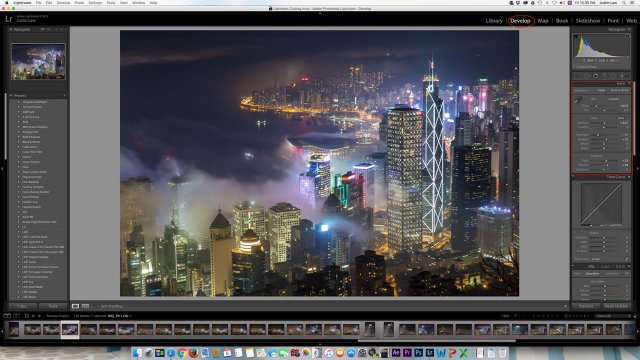Adjust the Exposure slider in Basic panel
This screenshot has height=360, width=640.
[x=603, y=123]
